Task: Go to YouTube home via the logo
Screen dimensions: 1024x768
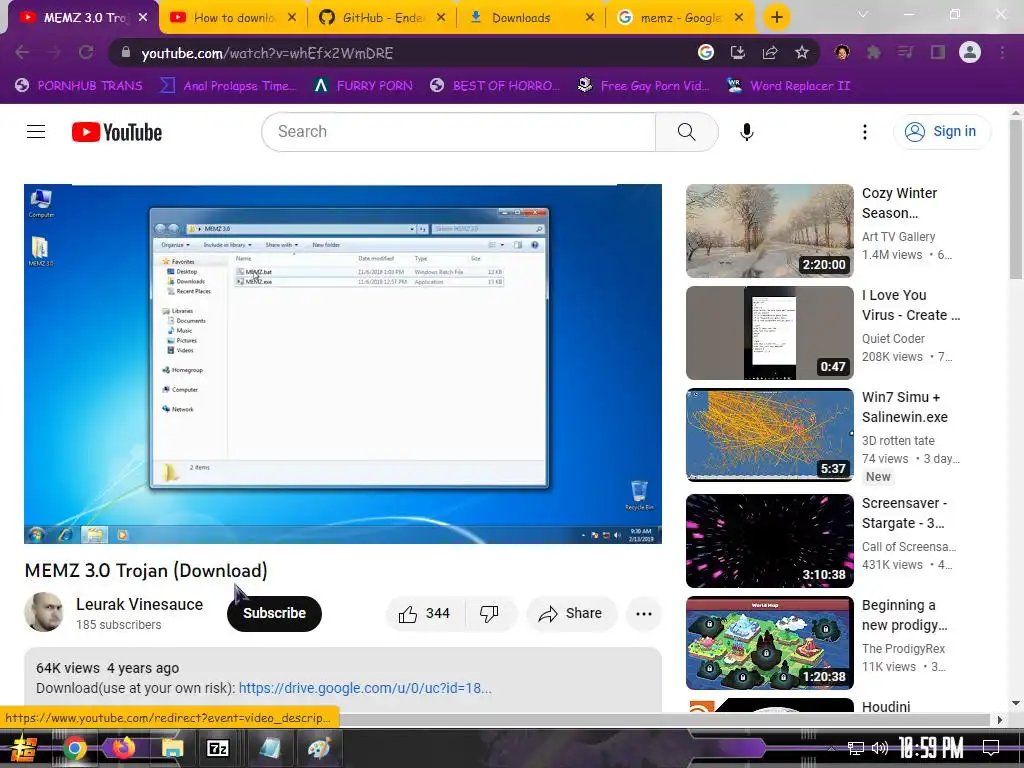Action: click(x=117, y=132)
